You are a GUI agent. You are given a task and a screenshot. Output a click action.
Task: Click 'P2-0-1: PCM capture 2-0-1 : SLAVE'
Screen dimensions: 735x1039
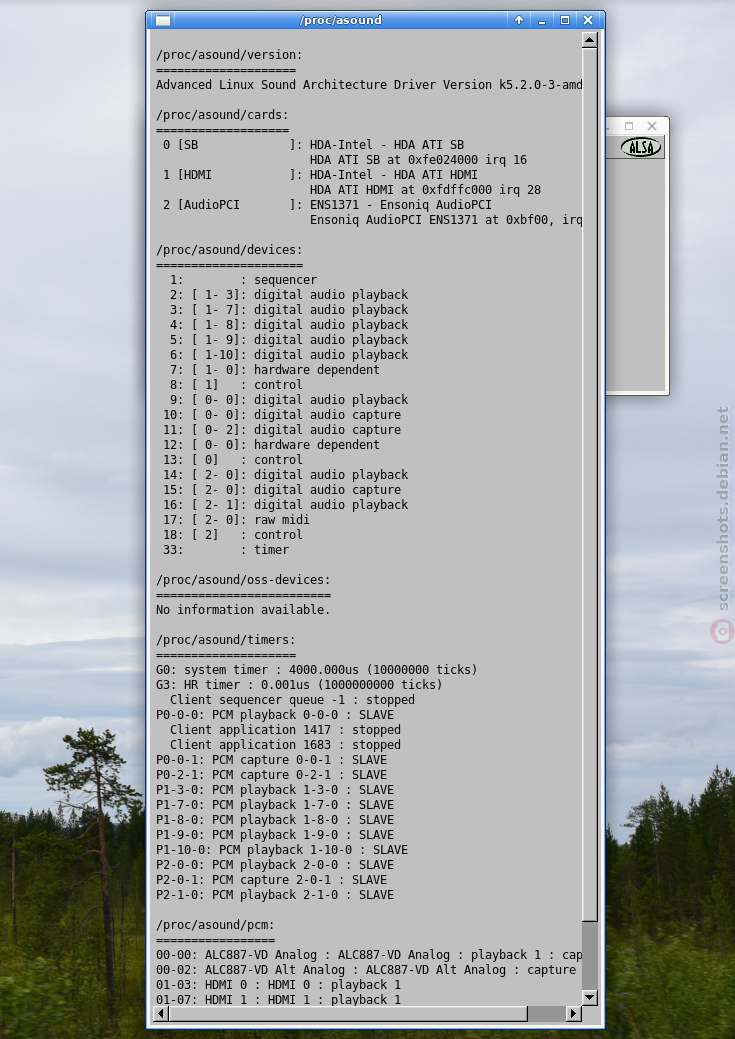coord(271,880)
